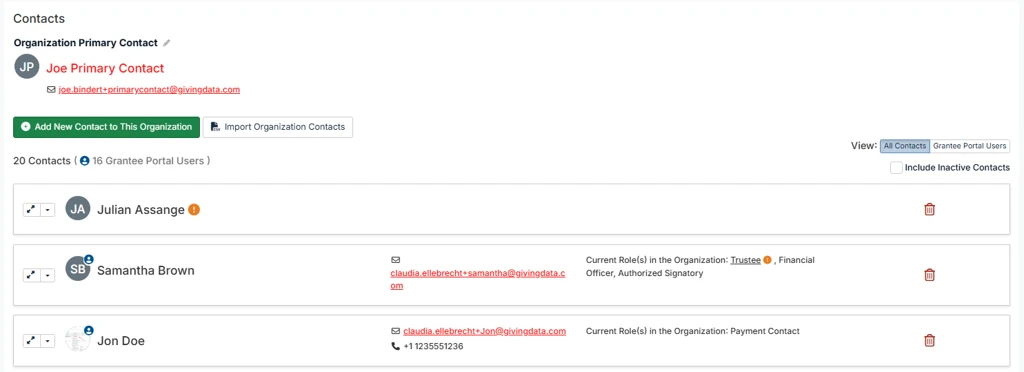Click SB avatar for Samantha Brown

tap(78, 268)
